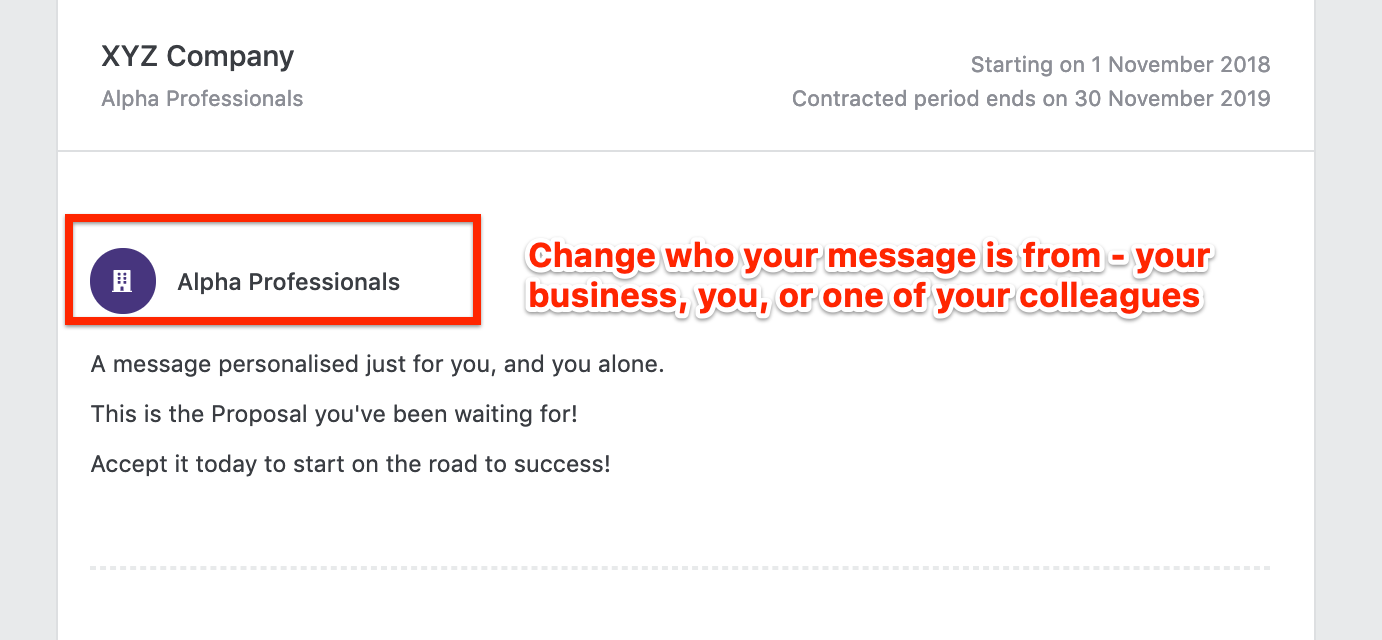The height and width of the screenshot is (640, 1382).
Task: Click the 'A message personalised just for you' line
Action: pos(377,364)
